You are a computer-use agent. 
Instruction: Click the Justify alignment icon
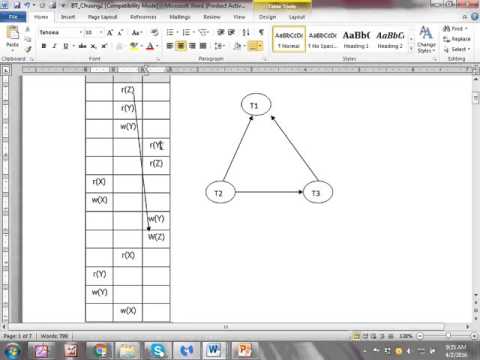point(203,46)
